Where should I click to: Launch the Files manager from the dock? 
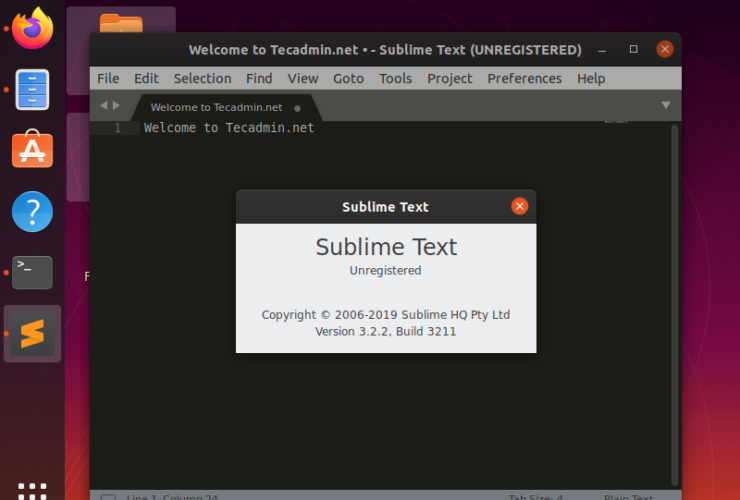(x=32, y=90)
